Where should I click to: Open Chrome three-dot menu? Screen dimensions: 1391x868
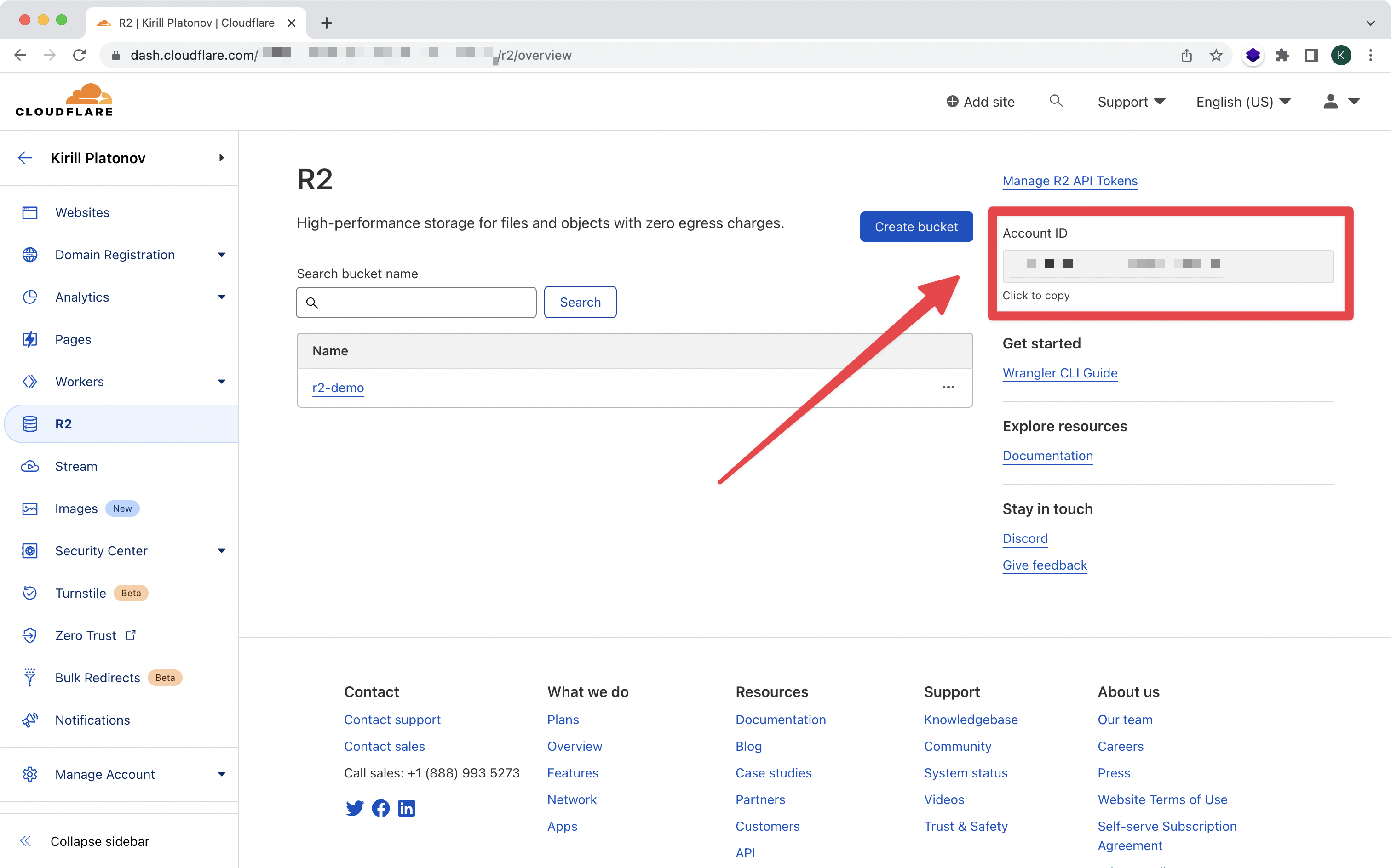[x=1371, y=55]
